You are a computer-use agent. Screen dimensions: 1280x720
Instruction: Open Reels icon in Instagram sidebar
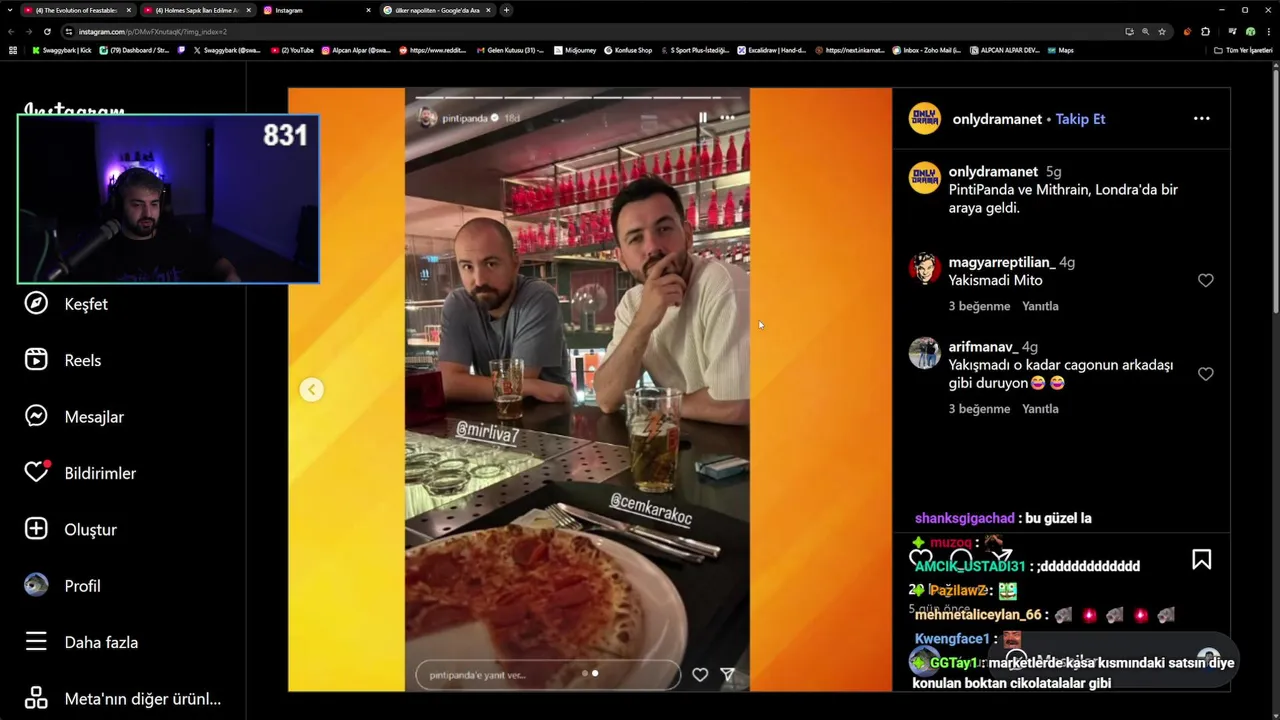36,360
